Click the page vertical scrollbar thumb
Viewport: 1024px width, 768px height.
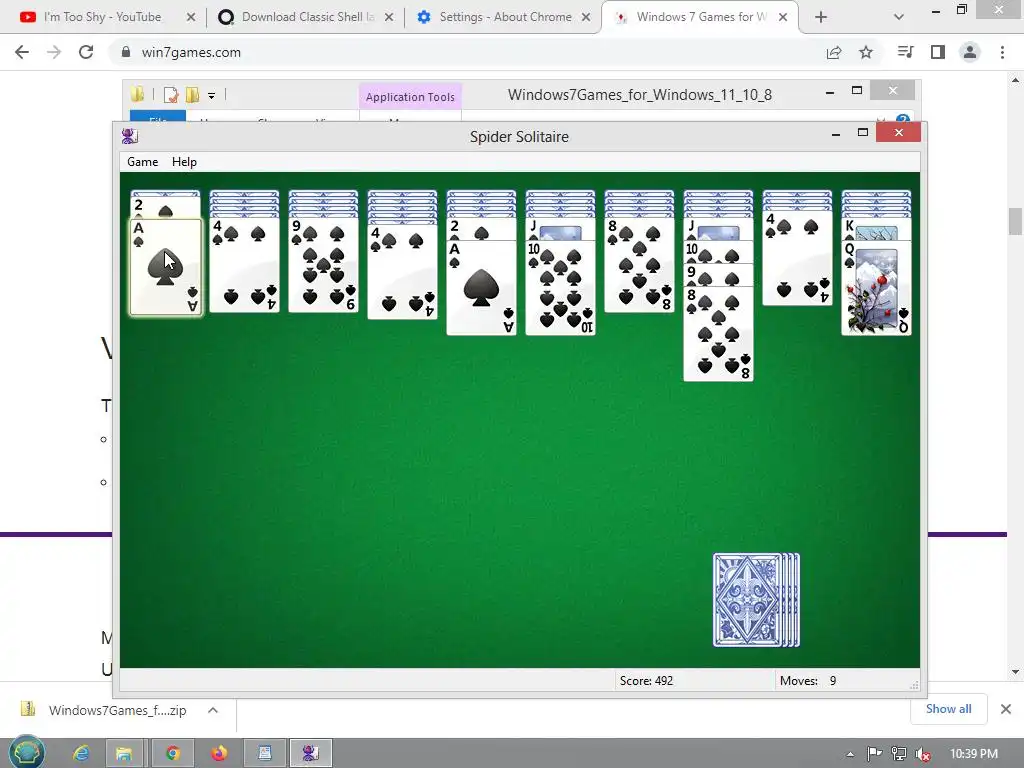pyautogui.click(x=1015, y=221)
